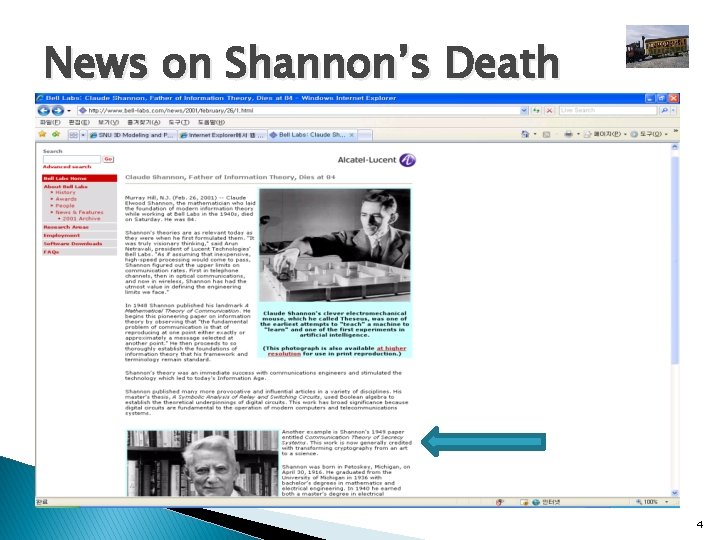Click the browser Forward arrow button

58,111
